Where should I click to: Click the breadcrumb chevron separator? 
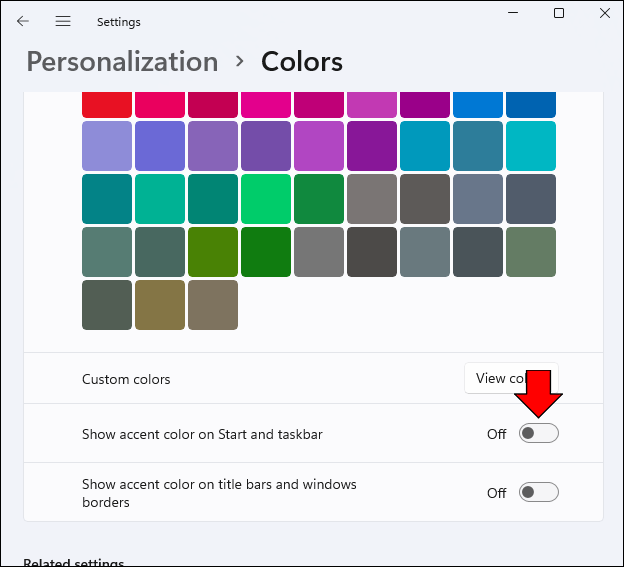pos(240,61)
